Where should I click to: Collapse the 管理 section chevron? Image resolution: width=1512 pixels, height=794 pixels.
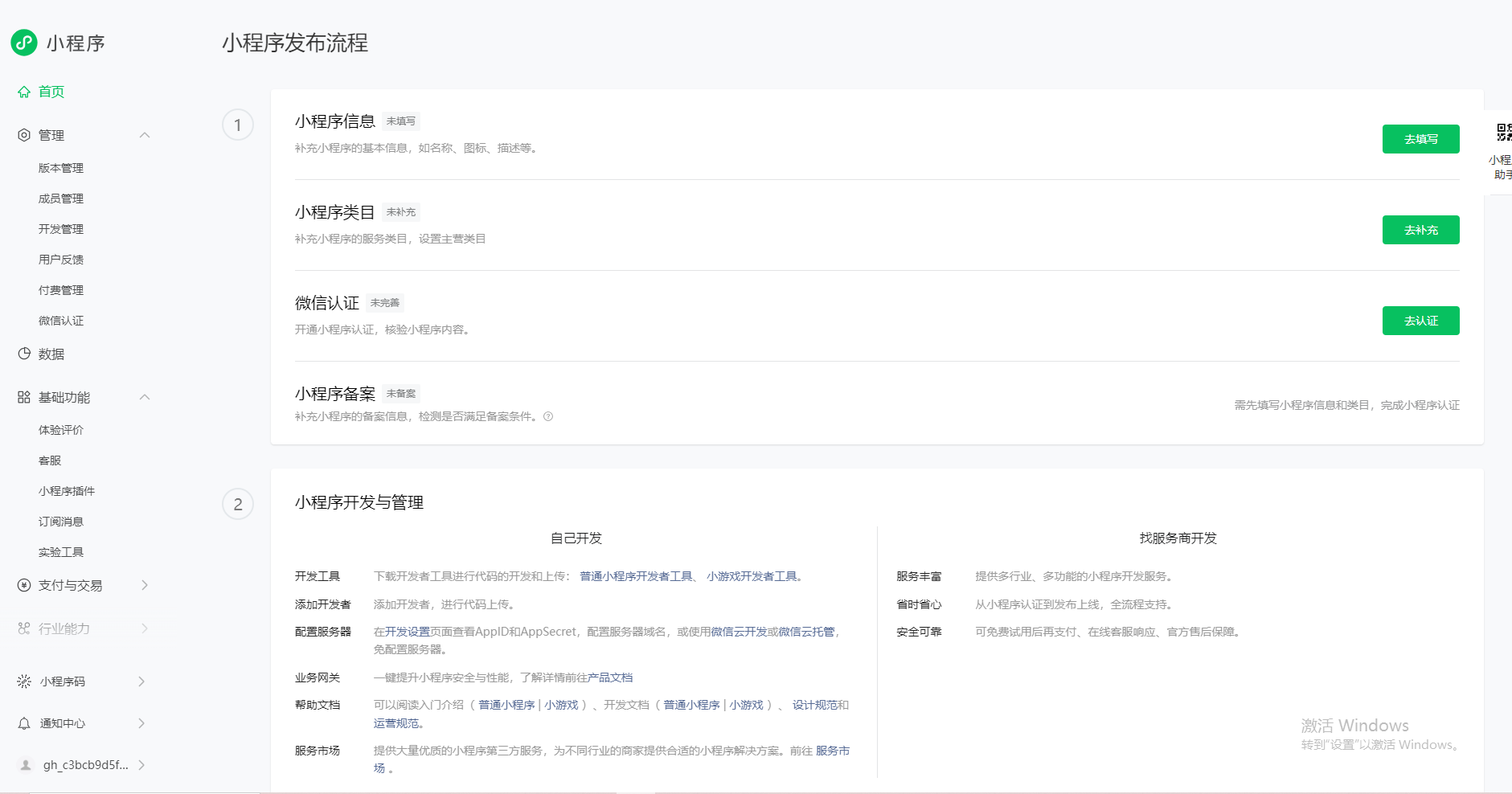click(145, 135)
